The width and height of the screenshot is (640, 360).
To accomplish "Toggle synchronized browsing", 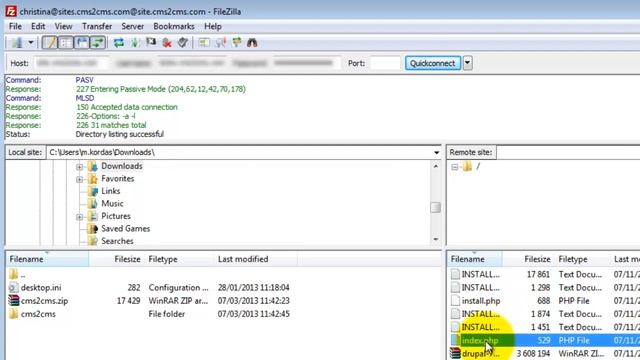I will click(x=237, y=42).
